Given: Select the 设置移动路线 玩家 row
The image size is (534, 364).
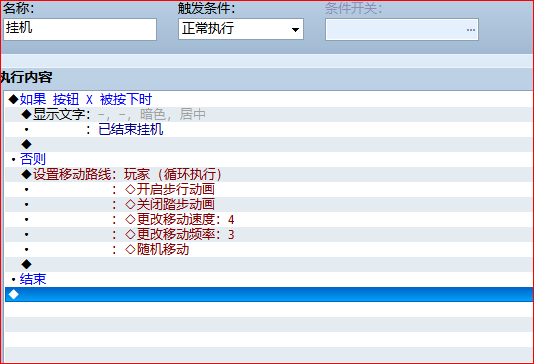Looking at the screenshot, I should point(269,174).
